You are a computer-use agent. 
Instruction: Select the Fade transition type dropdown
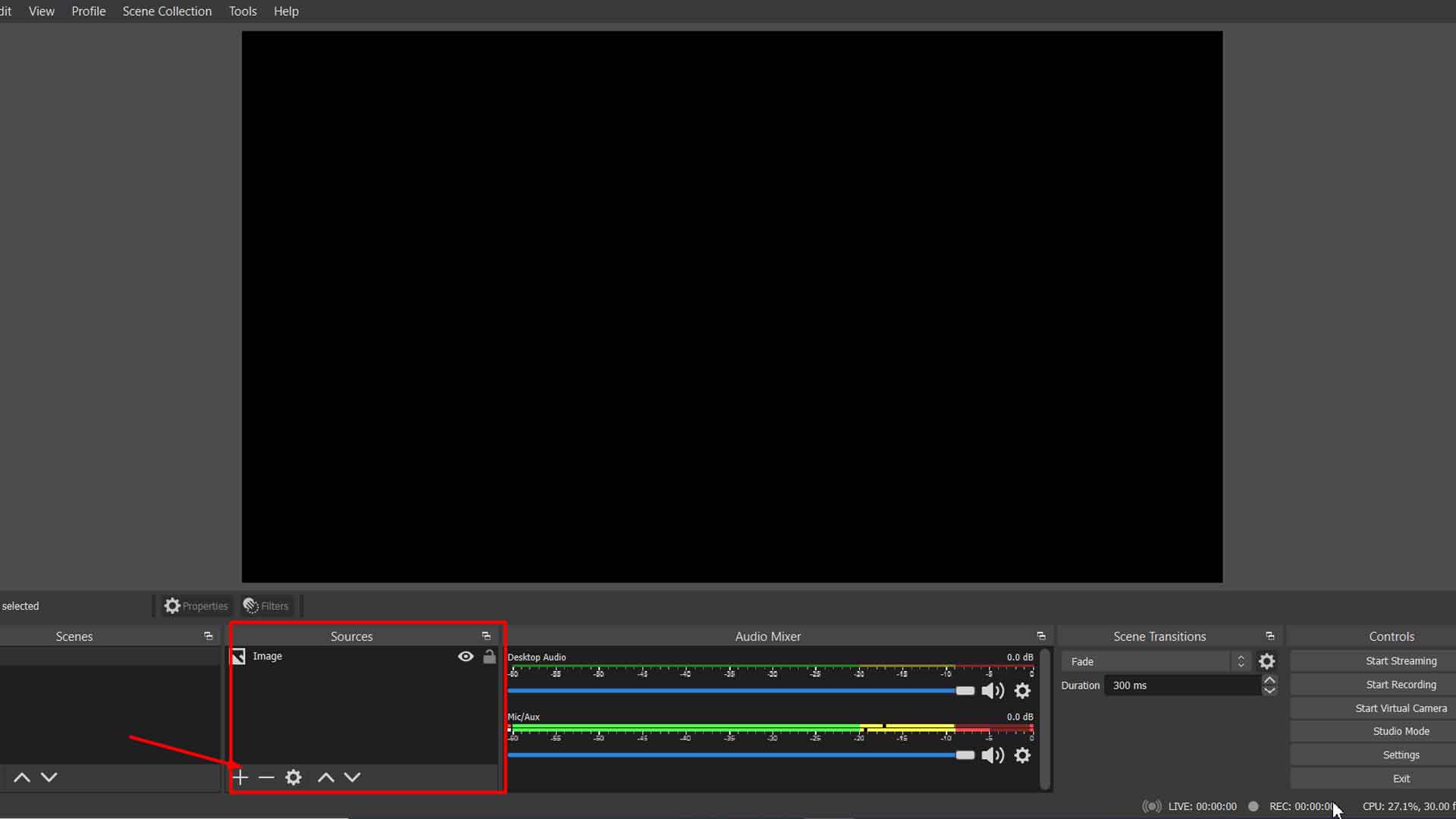(x=1155, y=661)
